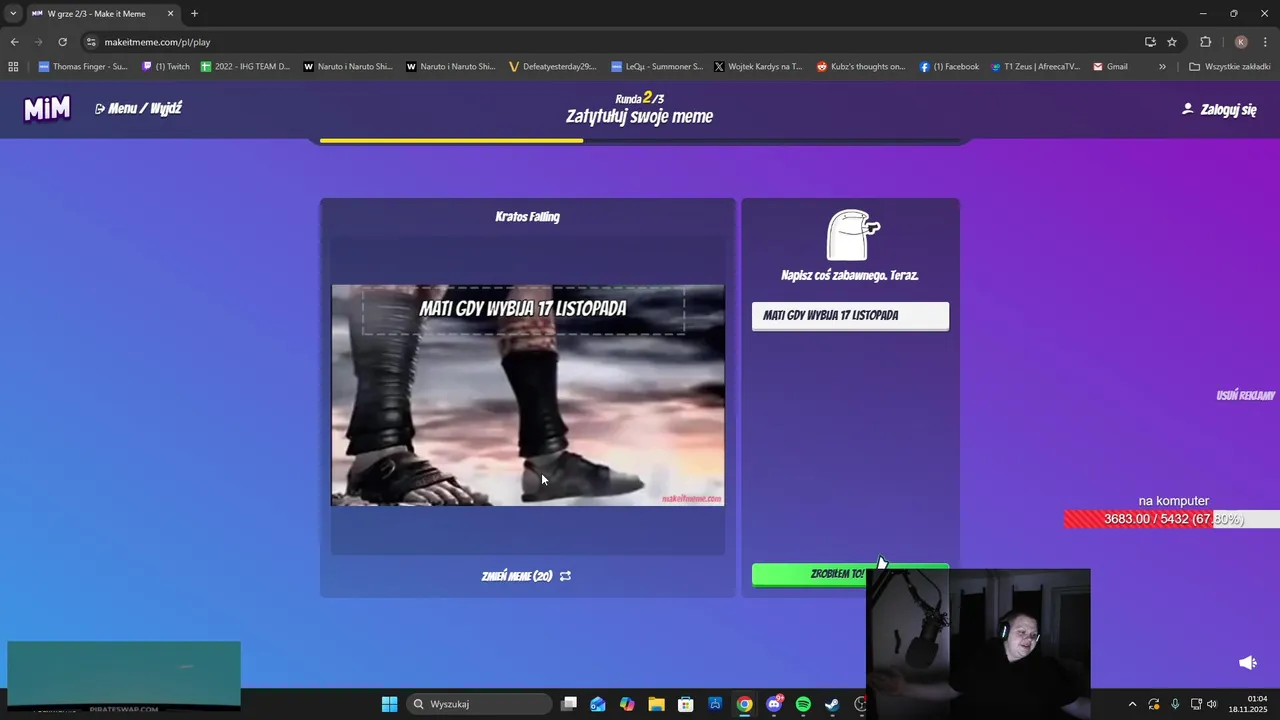The image size is (1280, 720).
Task: Open Chrome apps grid icon
Action: point(13,67)
